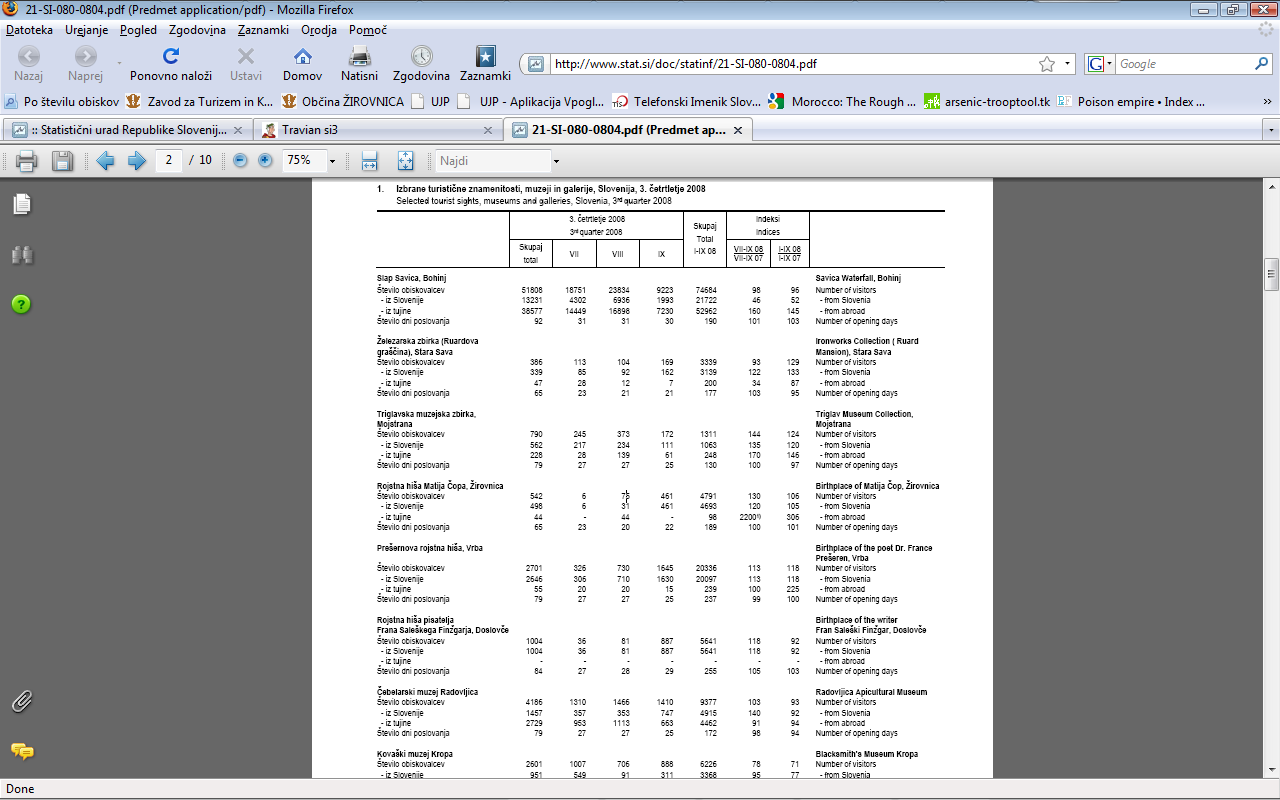Click the Ustavi stop button

coord(246,64)
